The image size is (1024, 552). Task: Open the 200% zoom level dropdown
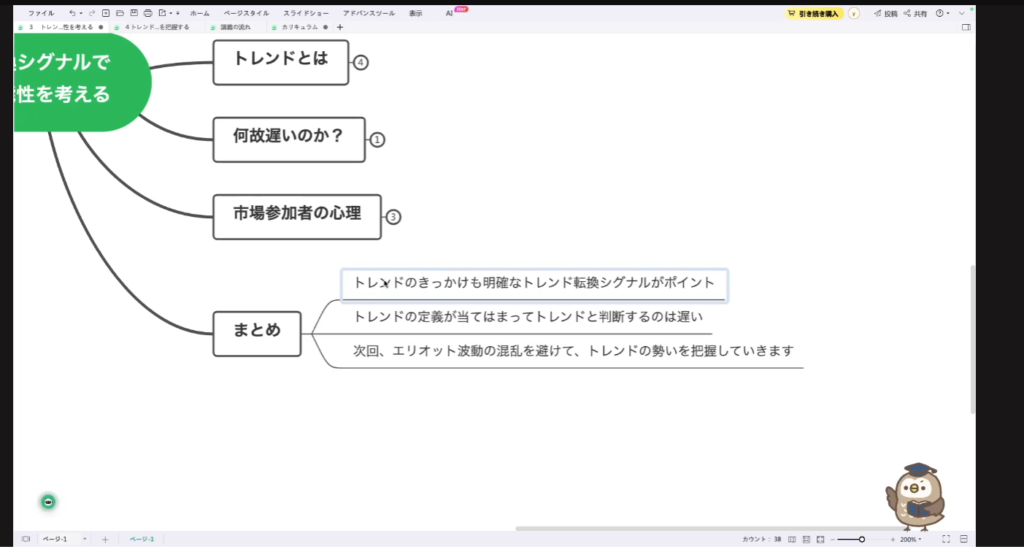[x=911, y=539]
